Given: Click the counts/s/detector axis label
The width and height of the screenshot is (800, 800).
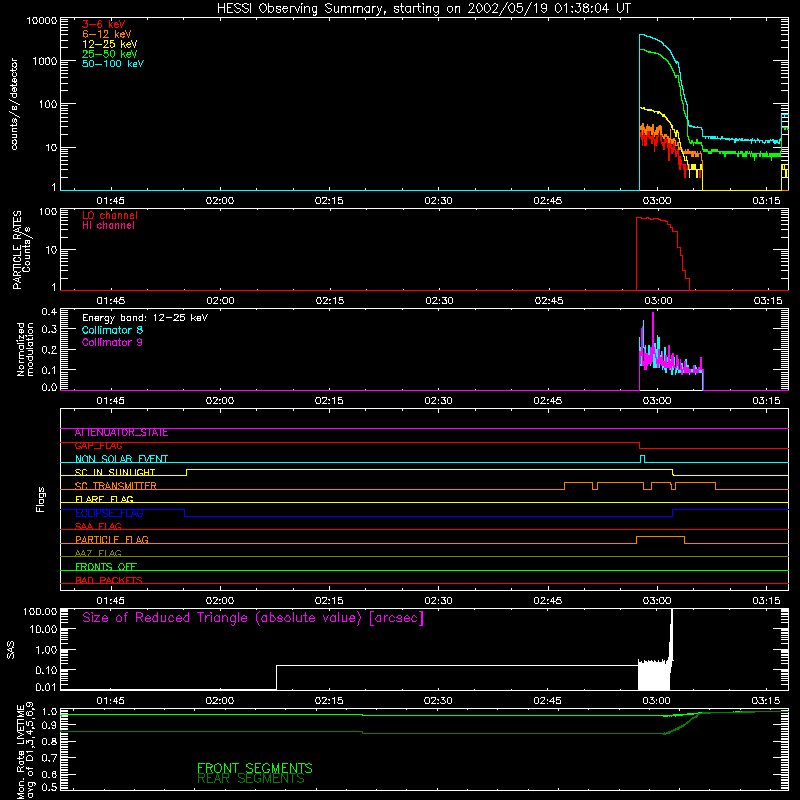Looking at the screenshot, I should pyautogui.click(x=14, y=104).
